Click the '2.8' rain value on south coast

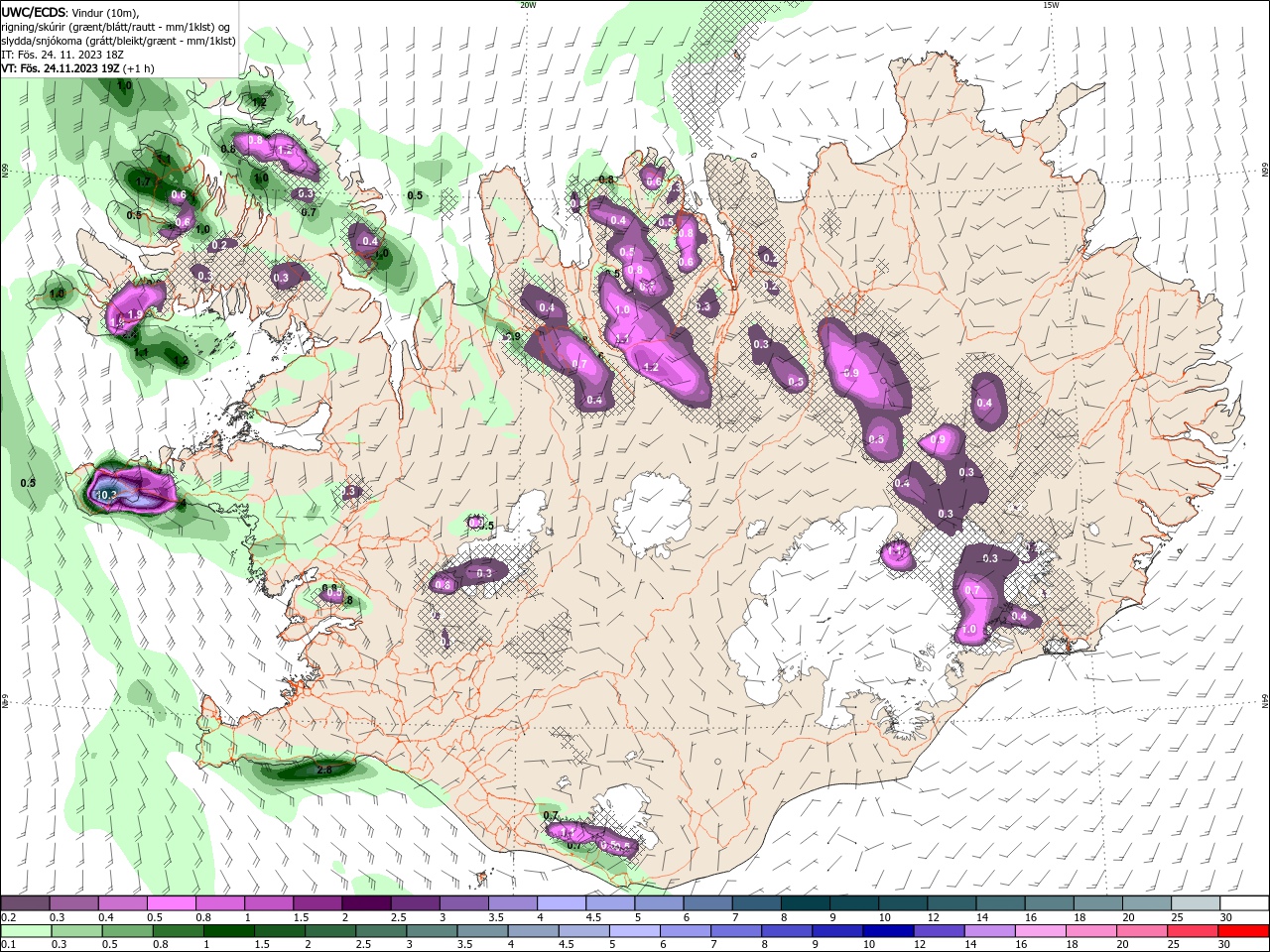[323, 770]
